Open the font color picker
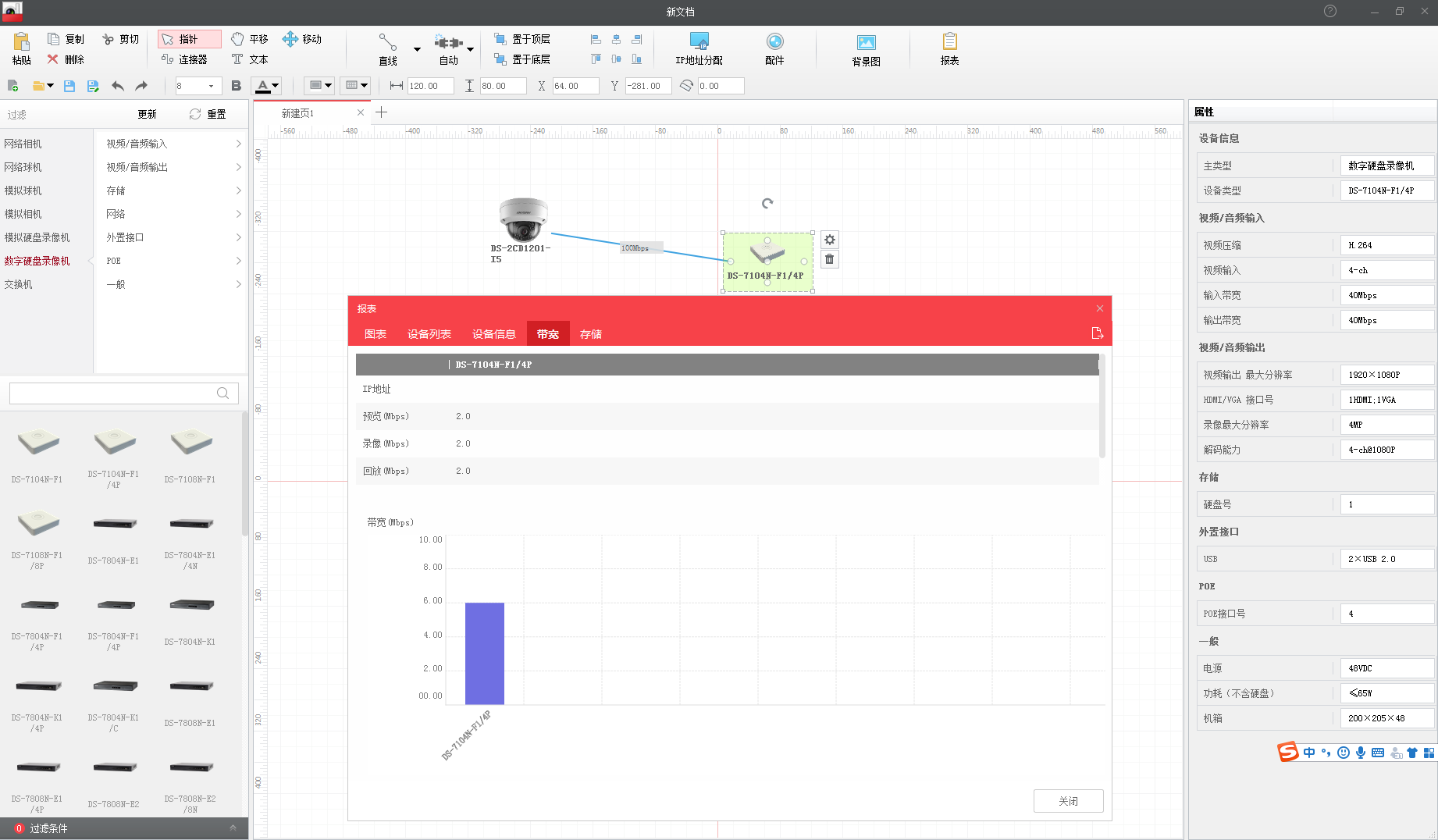Image resolution: width=1438 pixels, height=840 pixels. click(266, 86)
